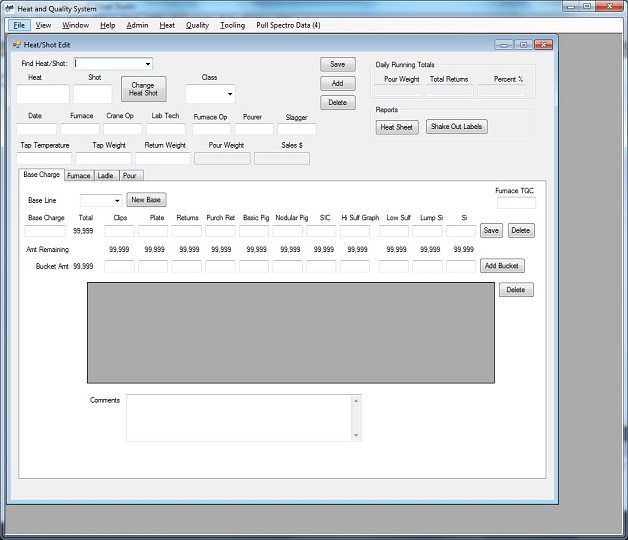Viewport: 628px width, 540px height.
Task: Click the Heat input field
Action: point(42,94)
